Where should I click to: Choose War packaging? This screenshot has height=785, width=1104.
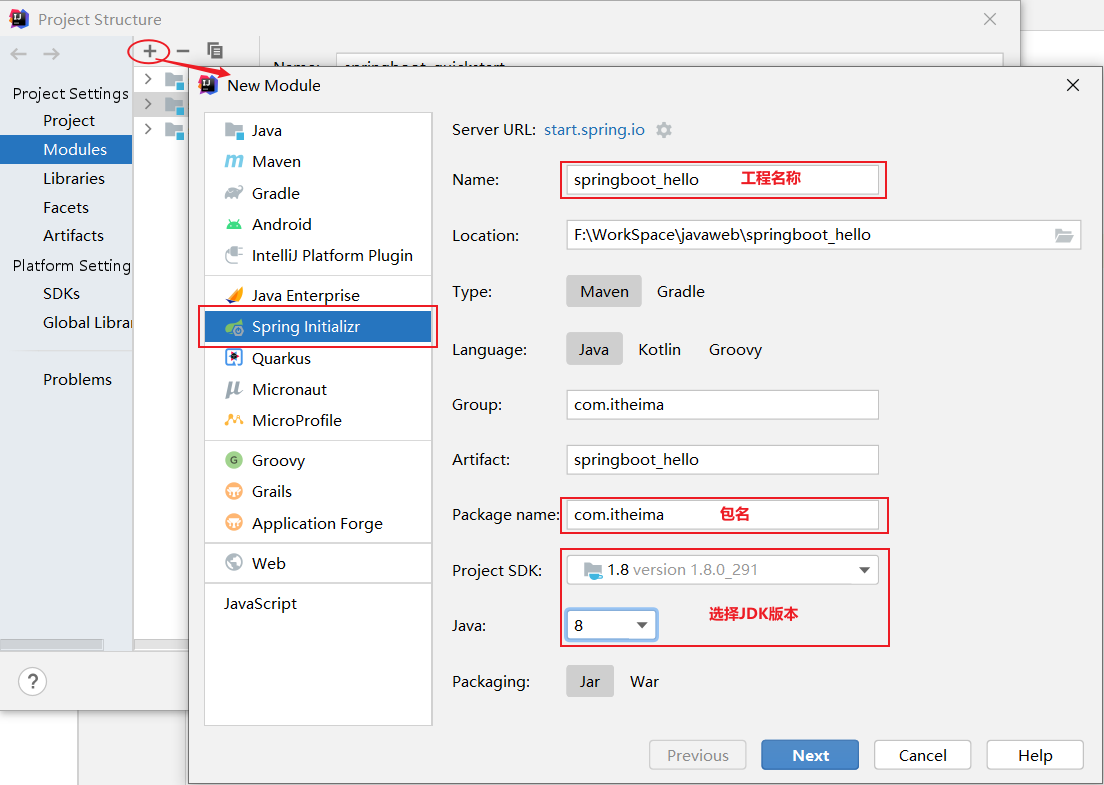click(644, 682)
